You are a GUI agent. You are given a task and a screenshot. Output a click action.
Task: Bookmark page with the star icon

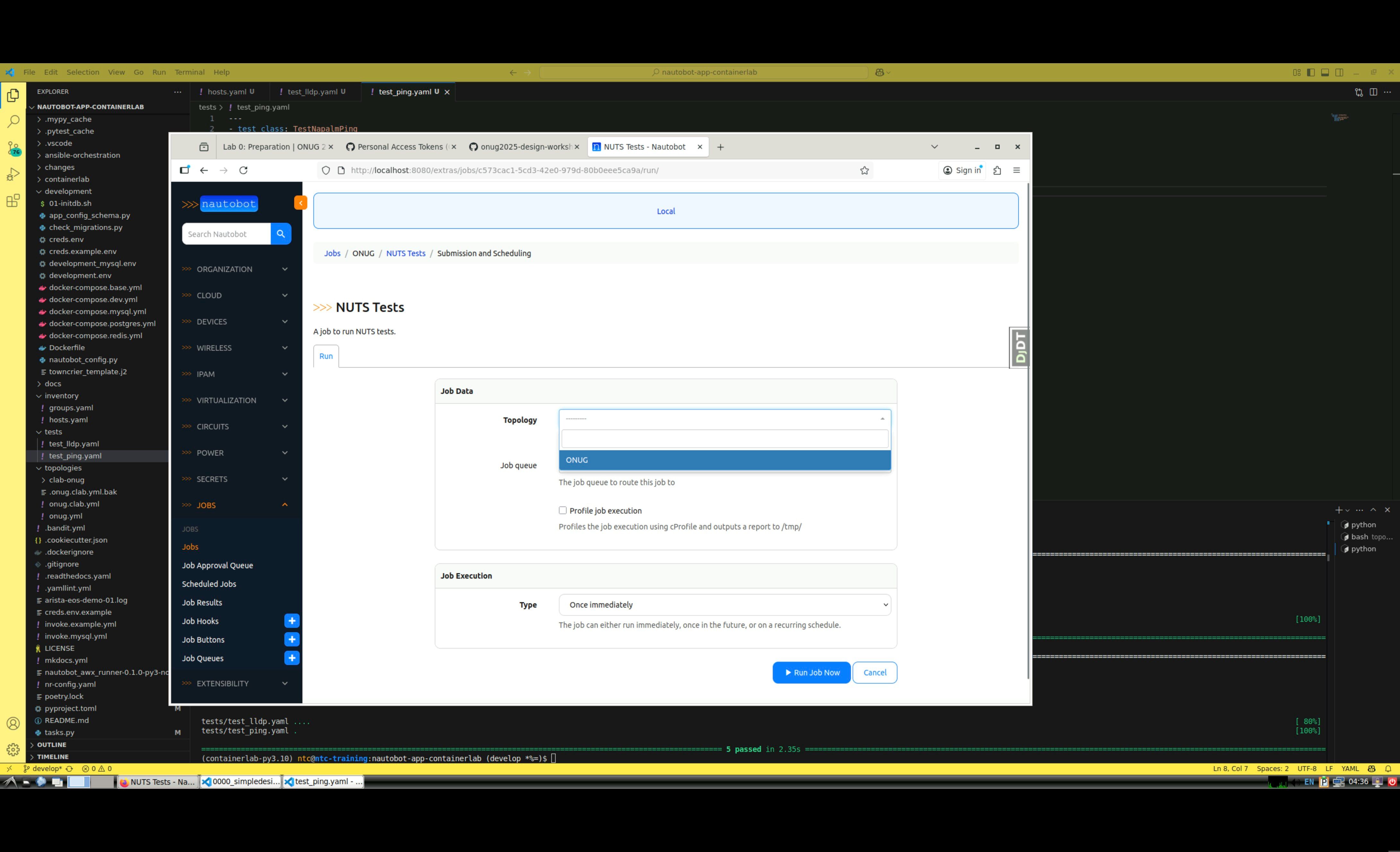point(864,170)
